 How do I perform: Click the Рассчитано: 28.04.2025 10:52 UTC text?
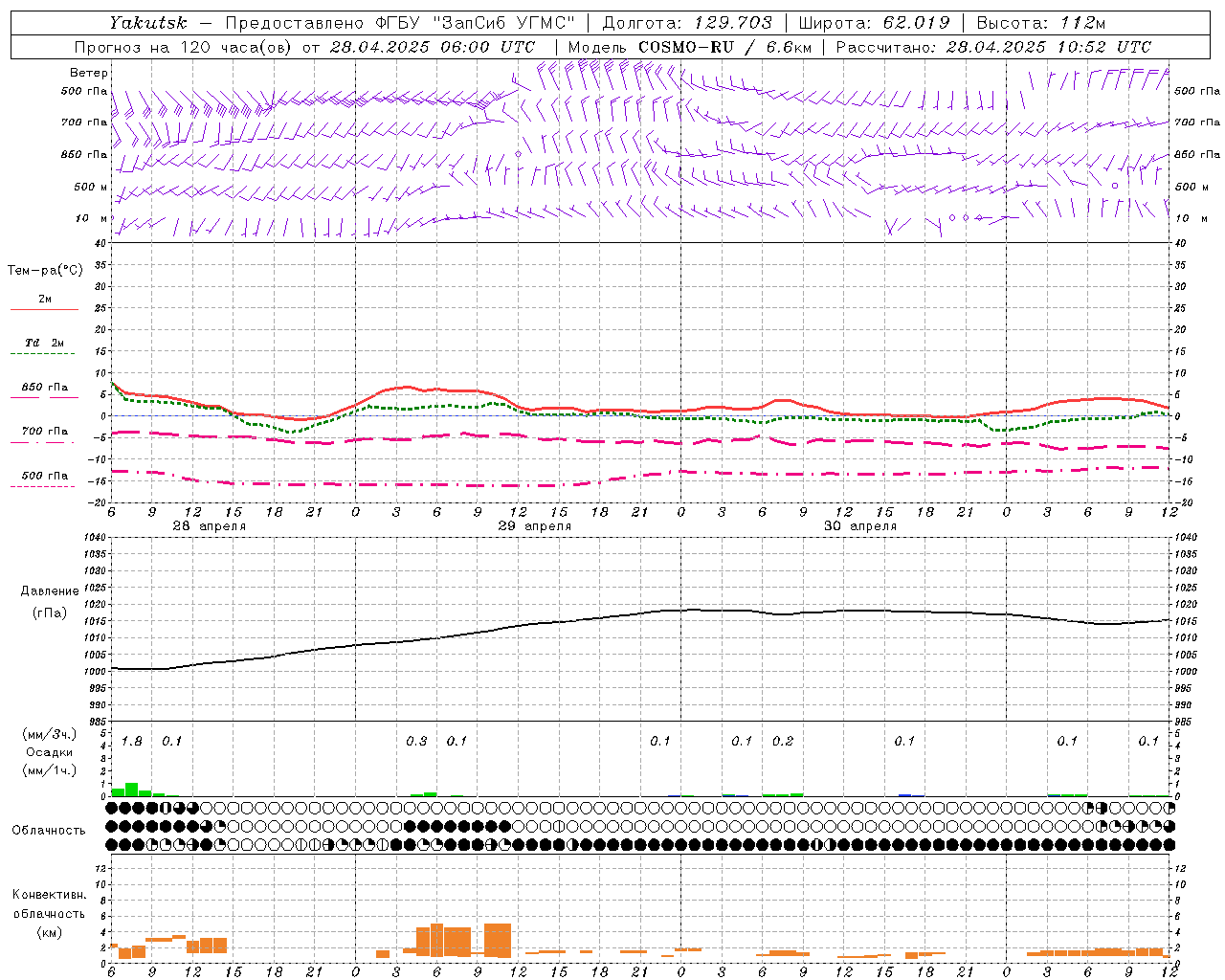[993, 47]
